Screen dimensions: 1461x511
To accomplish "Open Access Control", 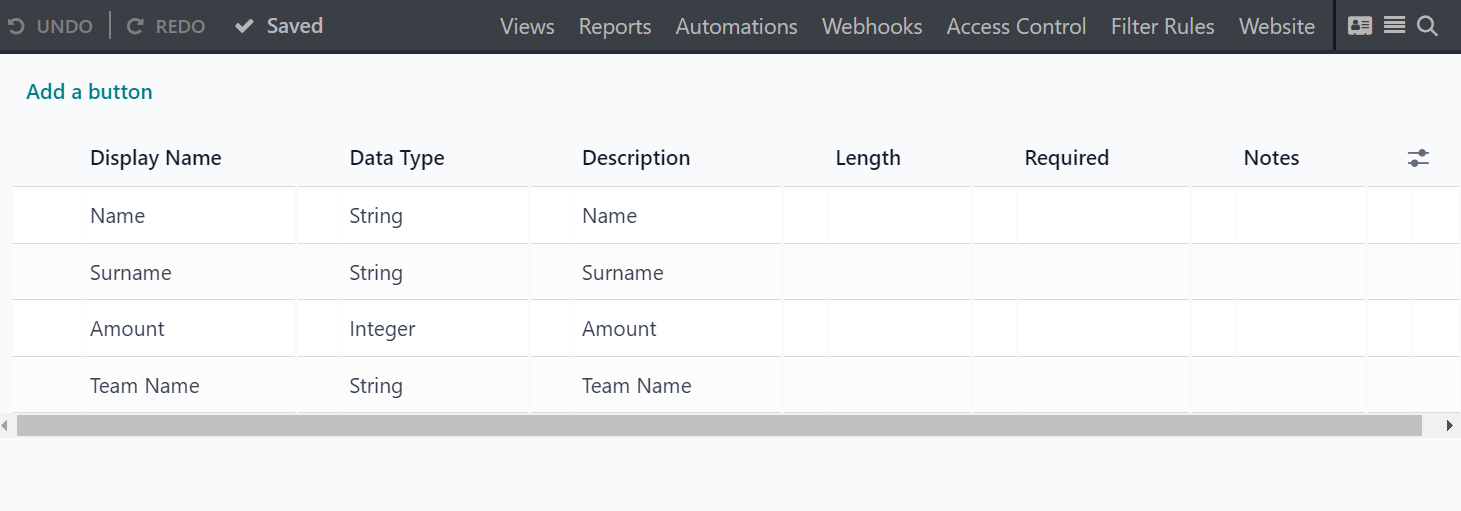I will click(1016, 27).
